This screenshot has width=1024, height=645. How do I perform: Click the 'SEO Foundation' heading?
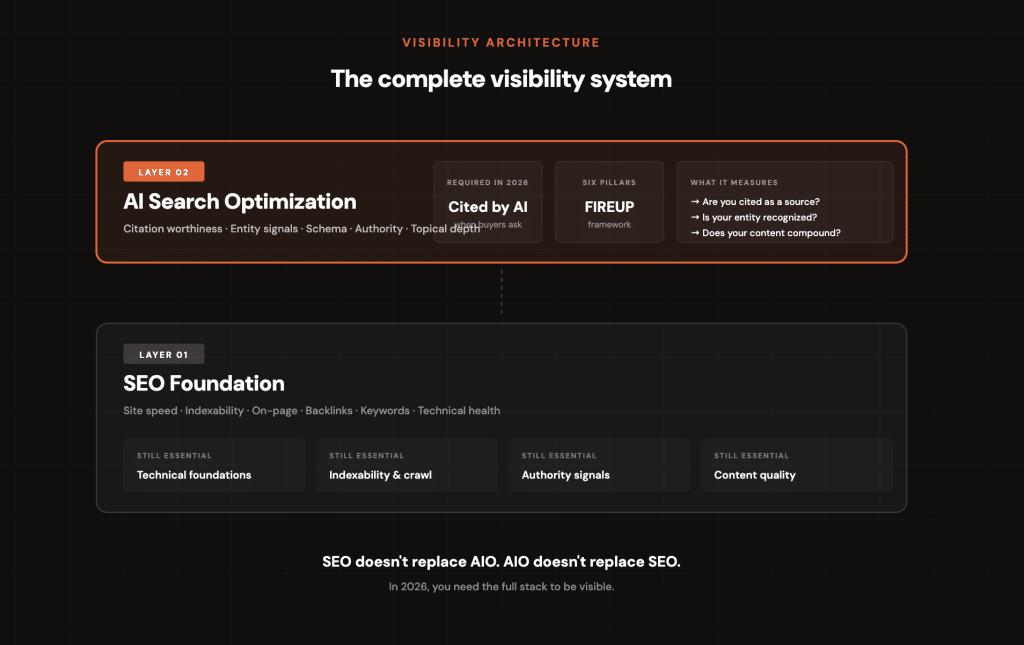pyautogui.click(x=204, y=383)
